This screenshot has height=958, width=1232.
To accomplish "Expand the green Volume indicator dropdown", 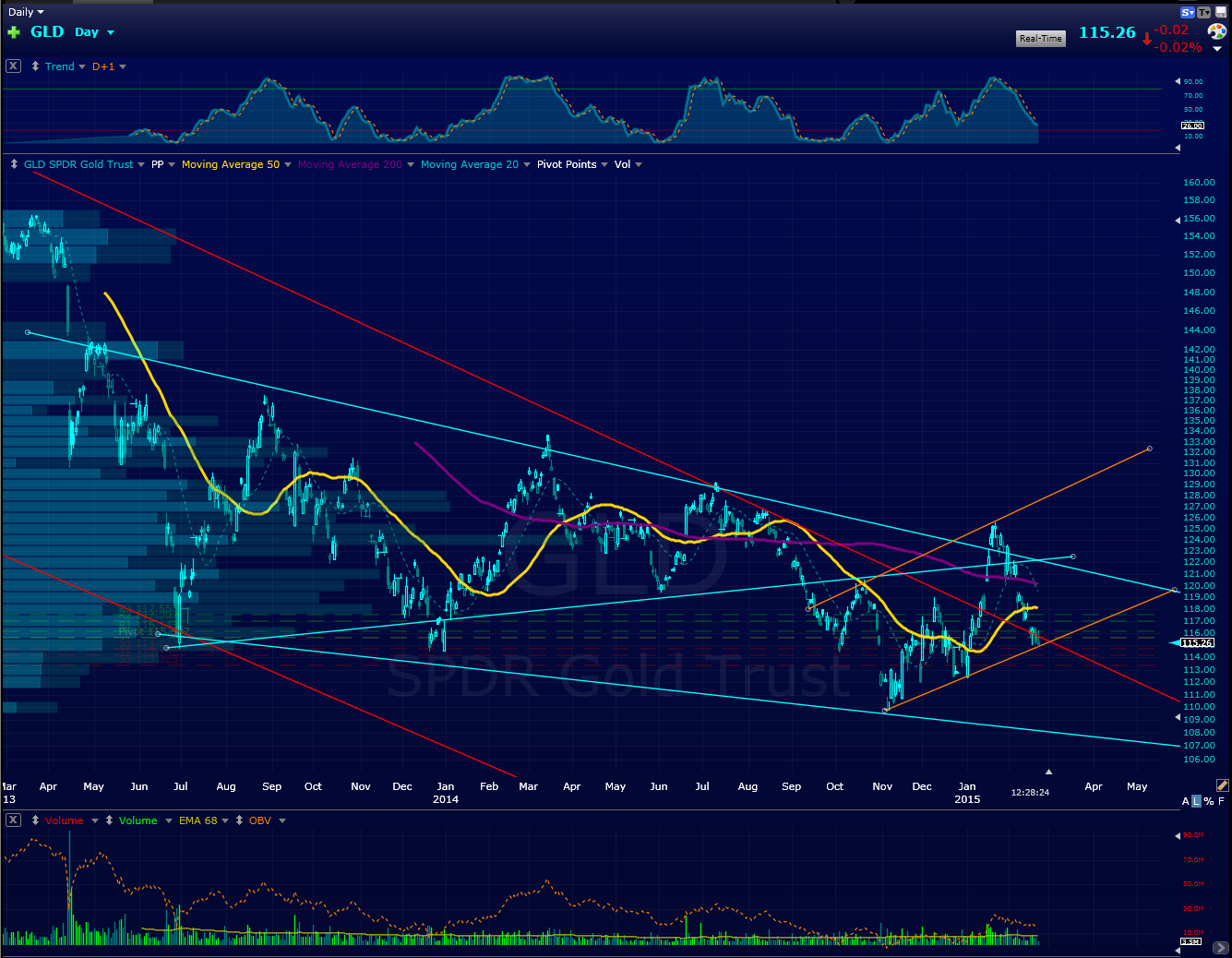I will click(x=169, y=820).
